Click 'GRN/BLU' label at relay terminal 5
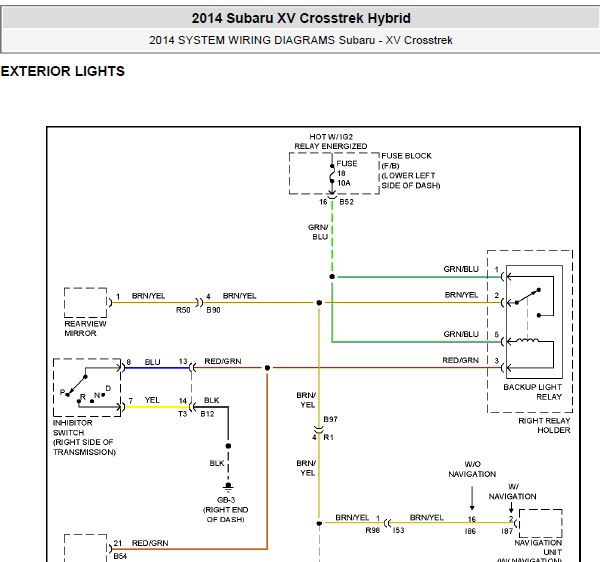600x562 pixels. click(x=461, y=334)
